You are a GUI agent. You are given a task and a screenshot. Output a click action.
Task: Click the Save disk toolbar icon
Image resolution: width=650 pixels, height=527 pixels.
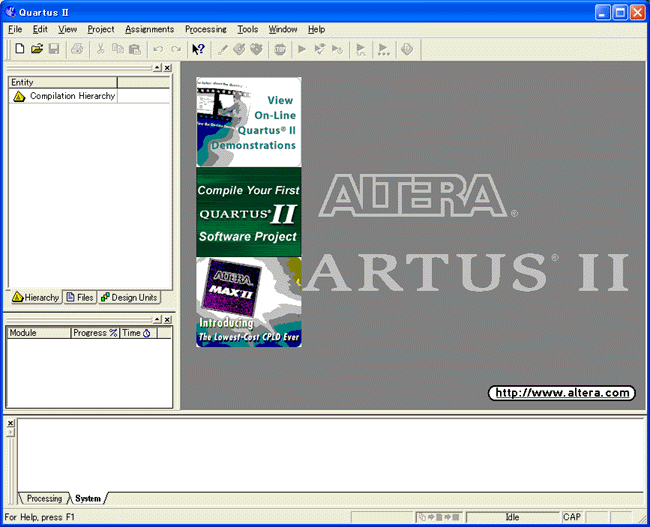(x=54, y=48)
